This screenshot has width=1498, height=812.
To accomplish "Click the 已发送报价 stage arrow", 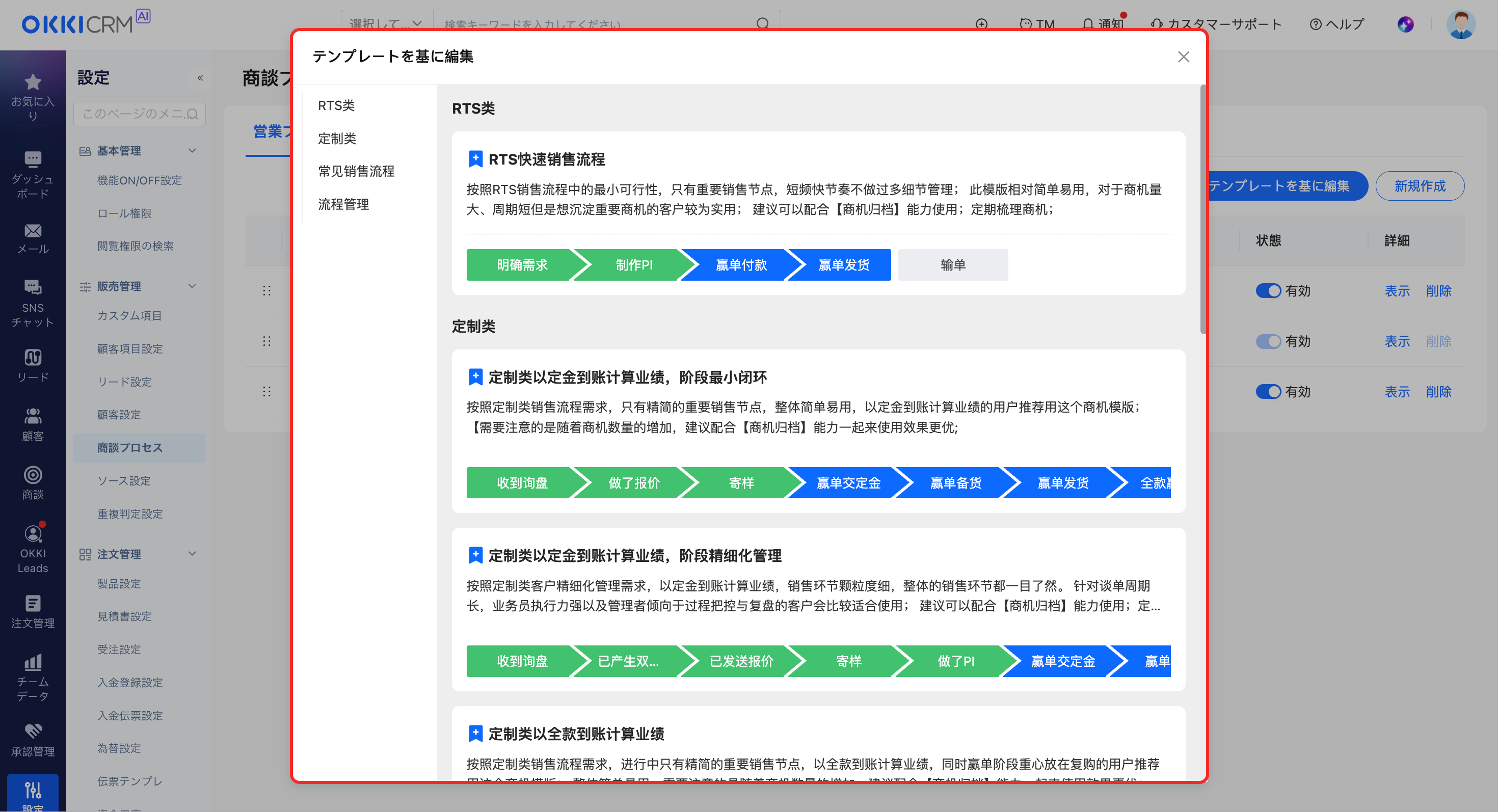I will pyautogui.click(x=741, y=661).
